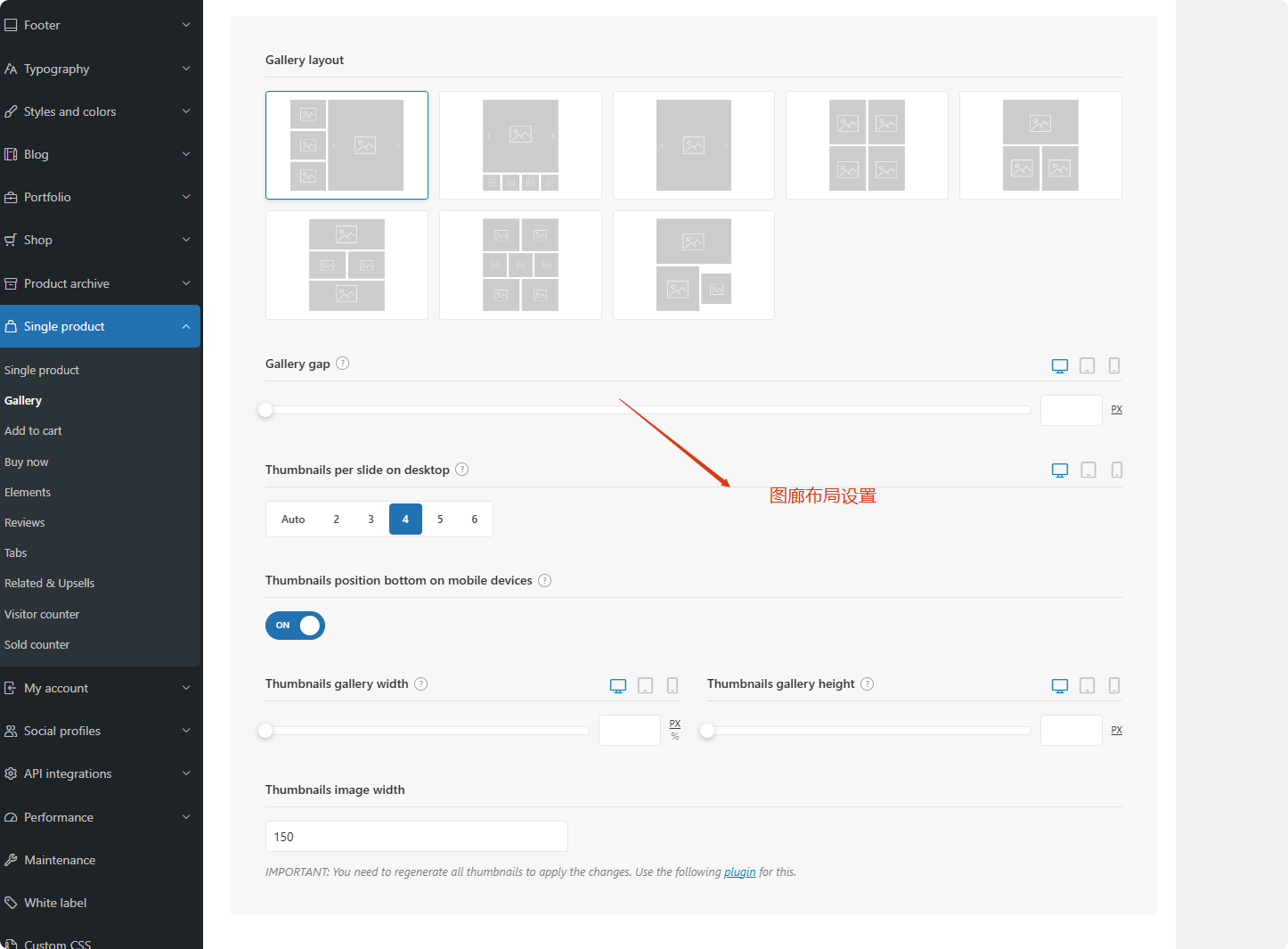1288x949 pixels.
Task: Go to Related & Upsells settings
Action: point(49,584)
